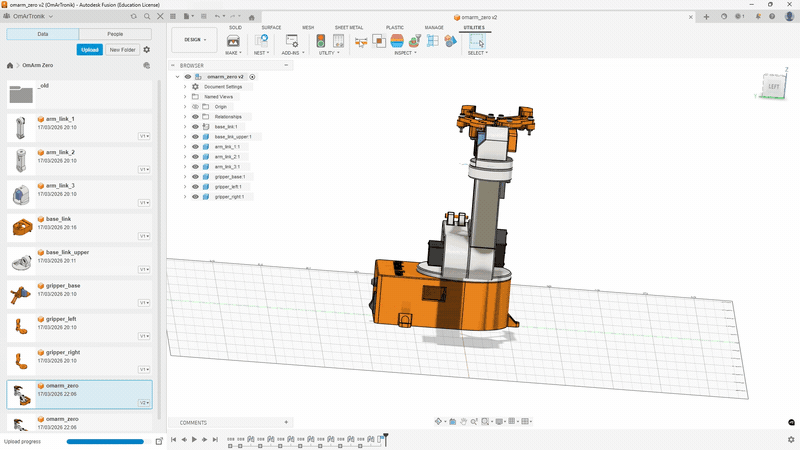Image resolution: width=800 pixels, height=450 pixels.
Task: Expand Named Views node
Action: 185,96
